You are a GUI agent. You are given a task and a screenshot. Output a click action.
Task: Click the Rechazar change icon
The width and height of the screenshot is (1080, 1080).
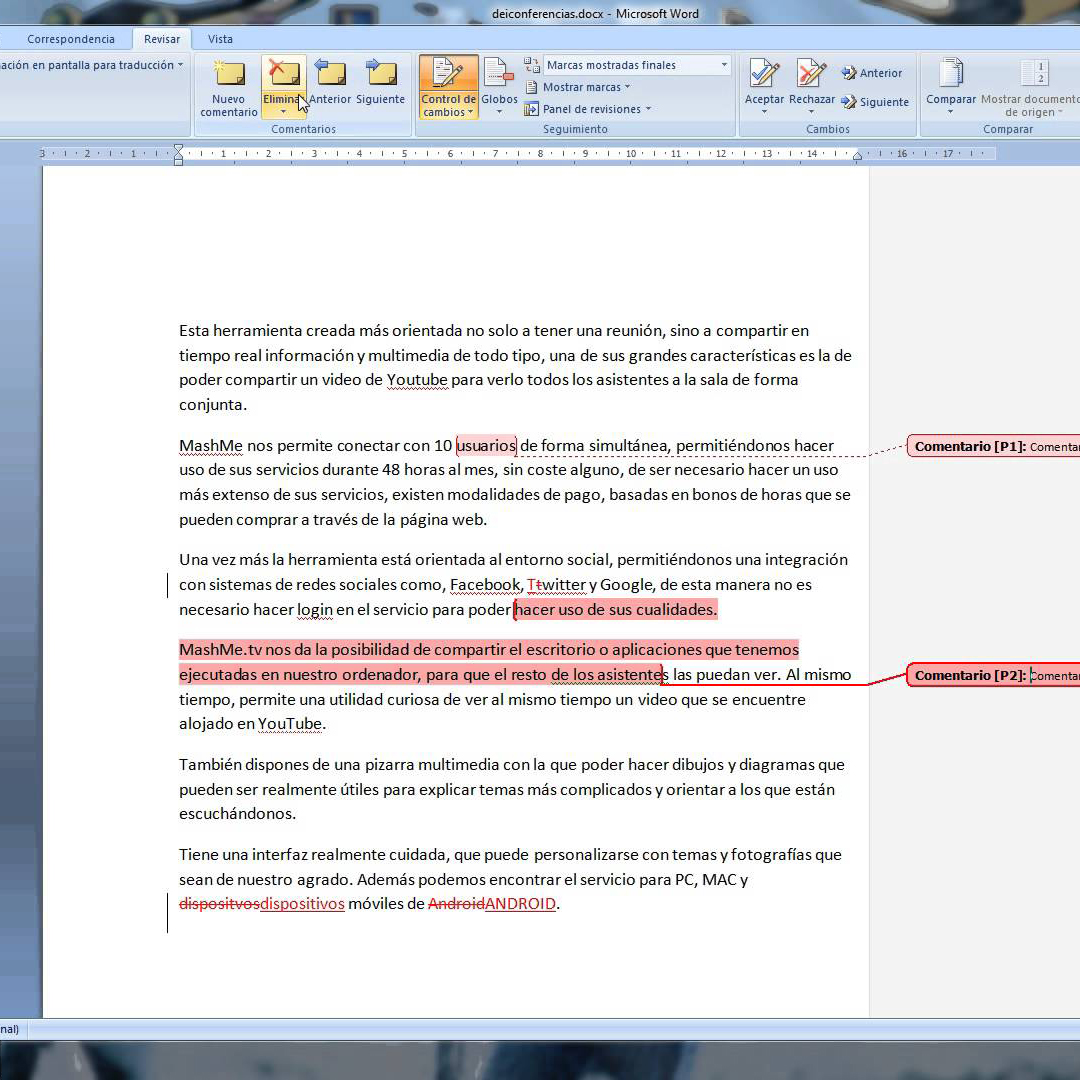pyautogui.click(x=811, y=73)
